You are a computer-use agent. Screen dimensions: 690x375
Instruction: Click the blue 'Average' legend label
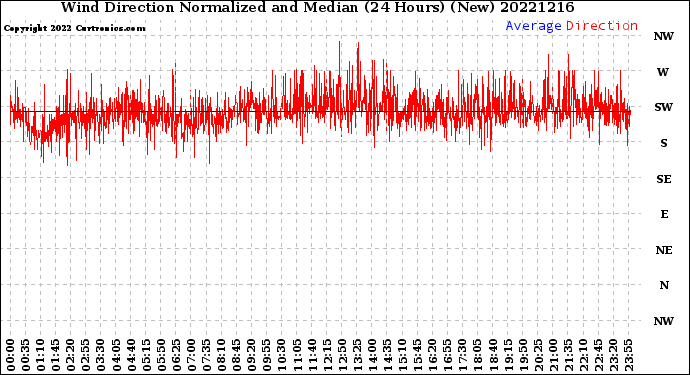point(533,26)
